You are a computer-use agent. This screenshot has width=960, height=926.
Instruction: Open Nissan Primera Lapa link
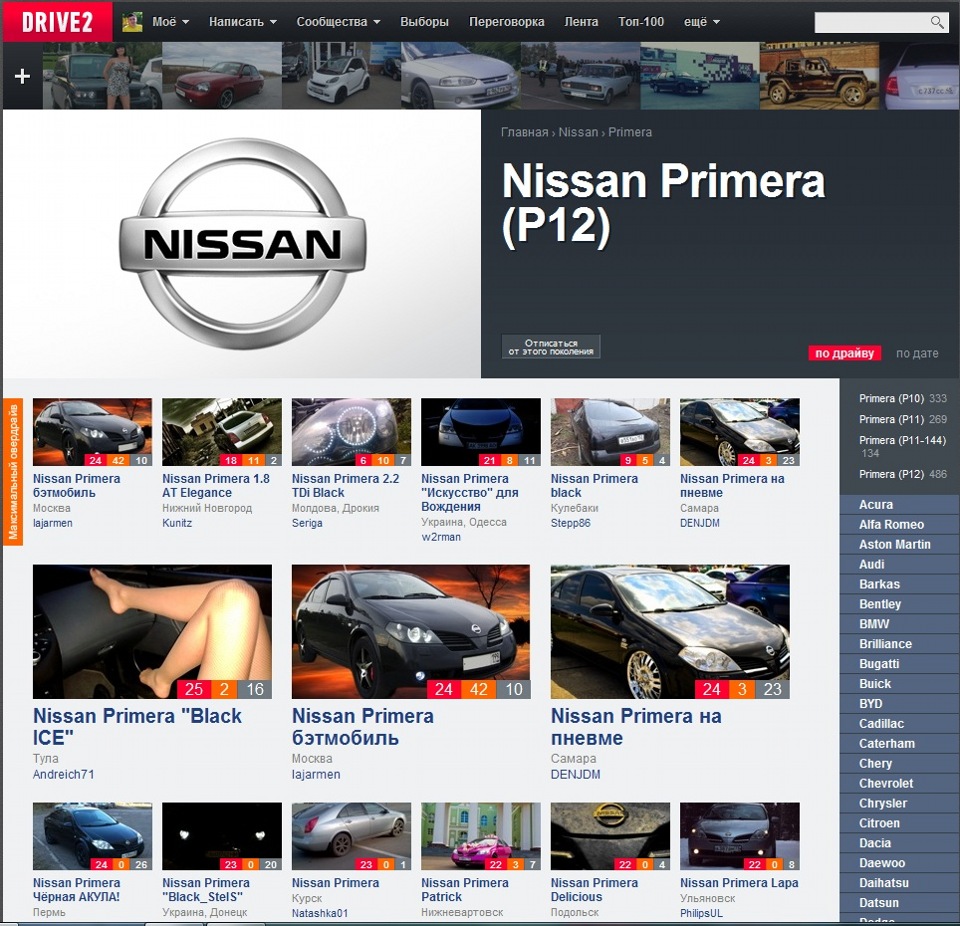(739, 883)
